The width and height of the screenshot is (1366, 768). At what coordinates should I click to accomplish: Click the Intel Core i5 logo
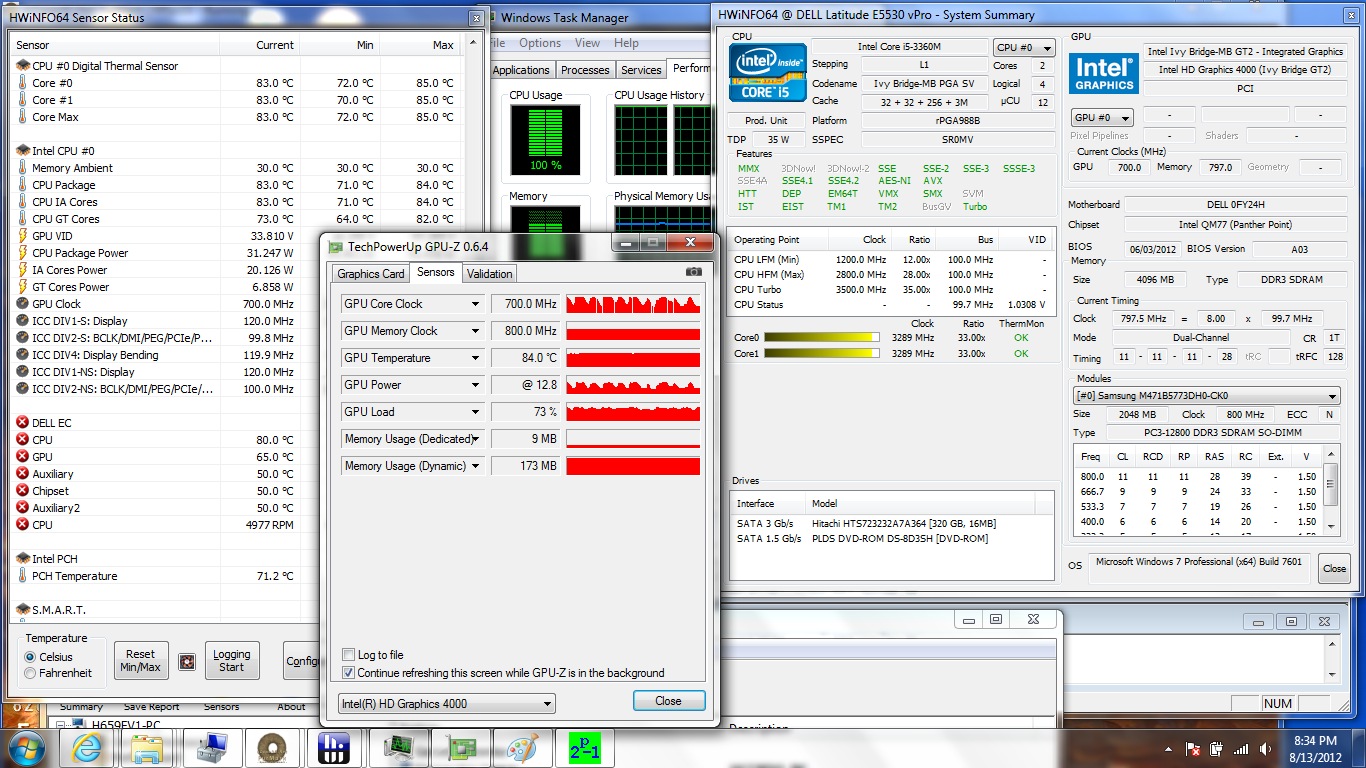[x=767, y=73]
